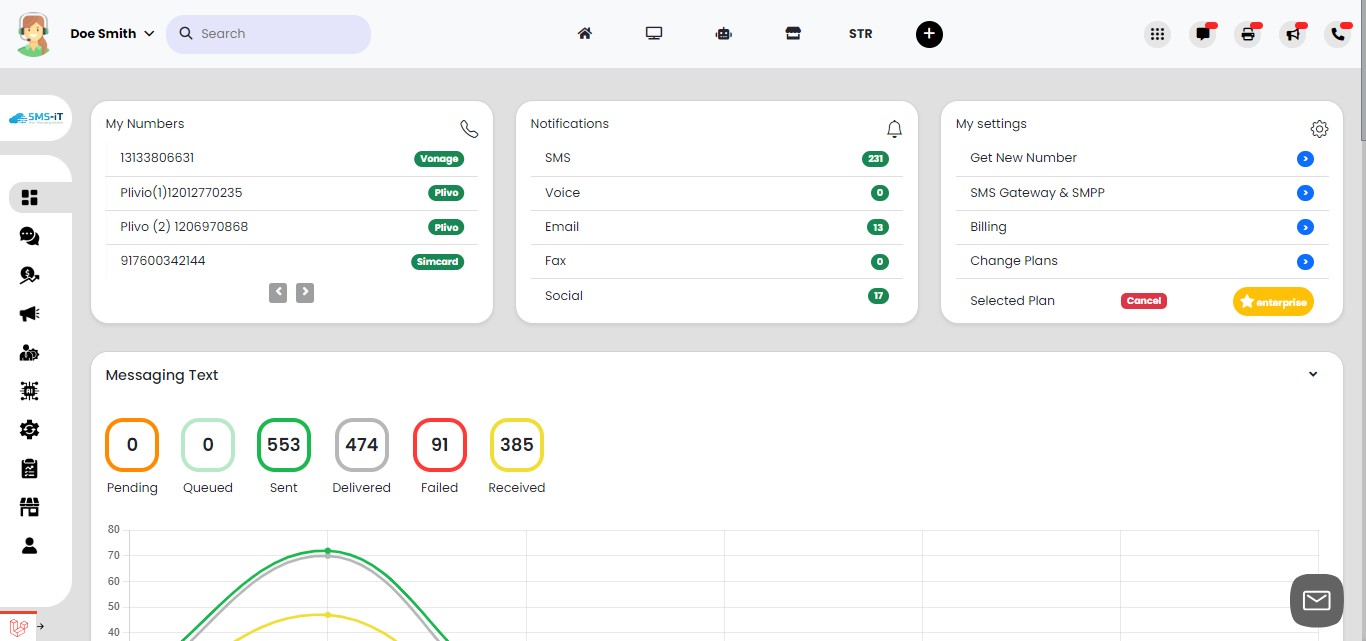Open Social notifications row
Viewport: 1366px width, 641px height.
tap(717, 296)
